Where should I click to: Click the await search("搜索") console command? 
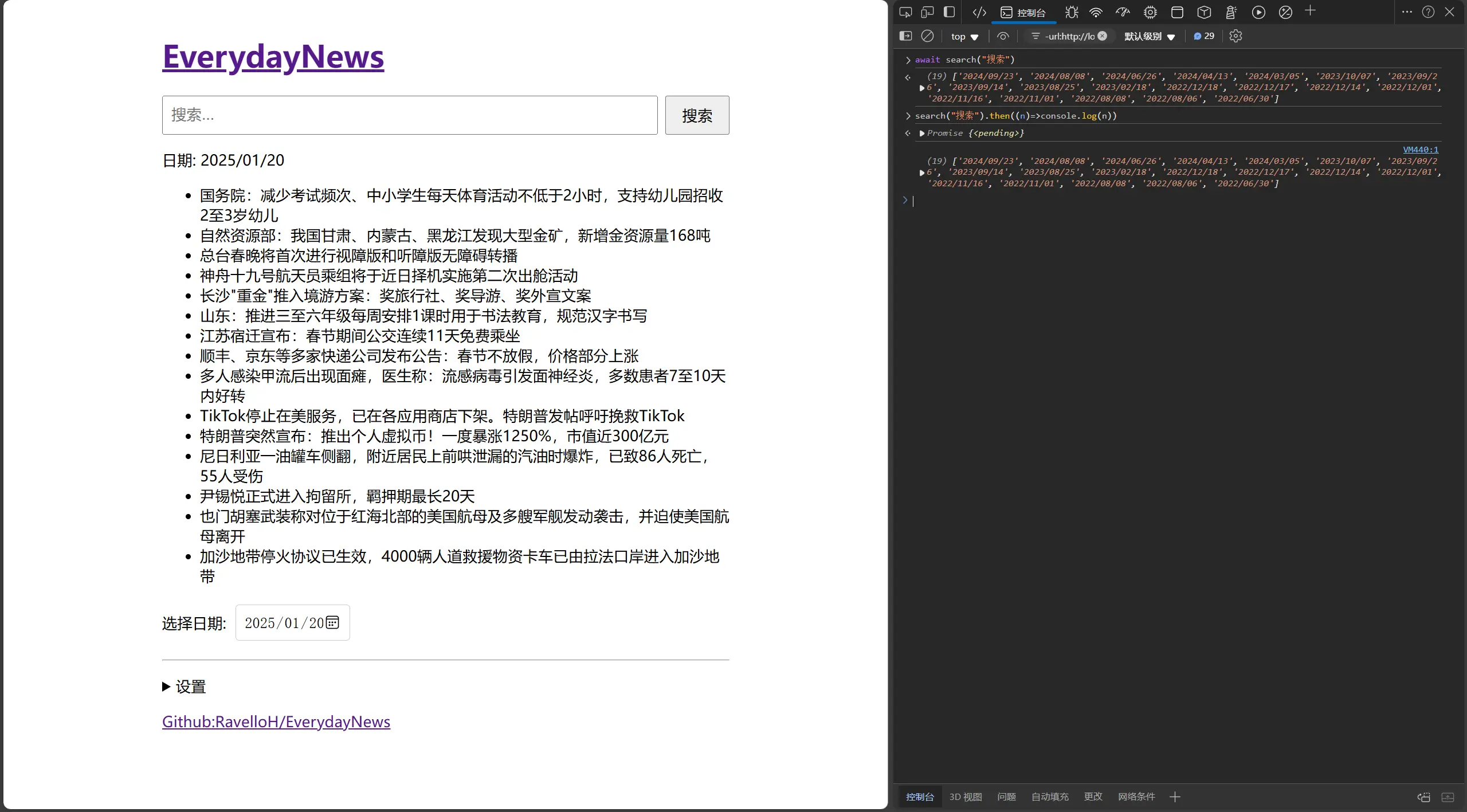click(964, 60)
